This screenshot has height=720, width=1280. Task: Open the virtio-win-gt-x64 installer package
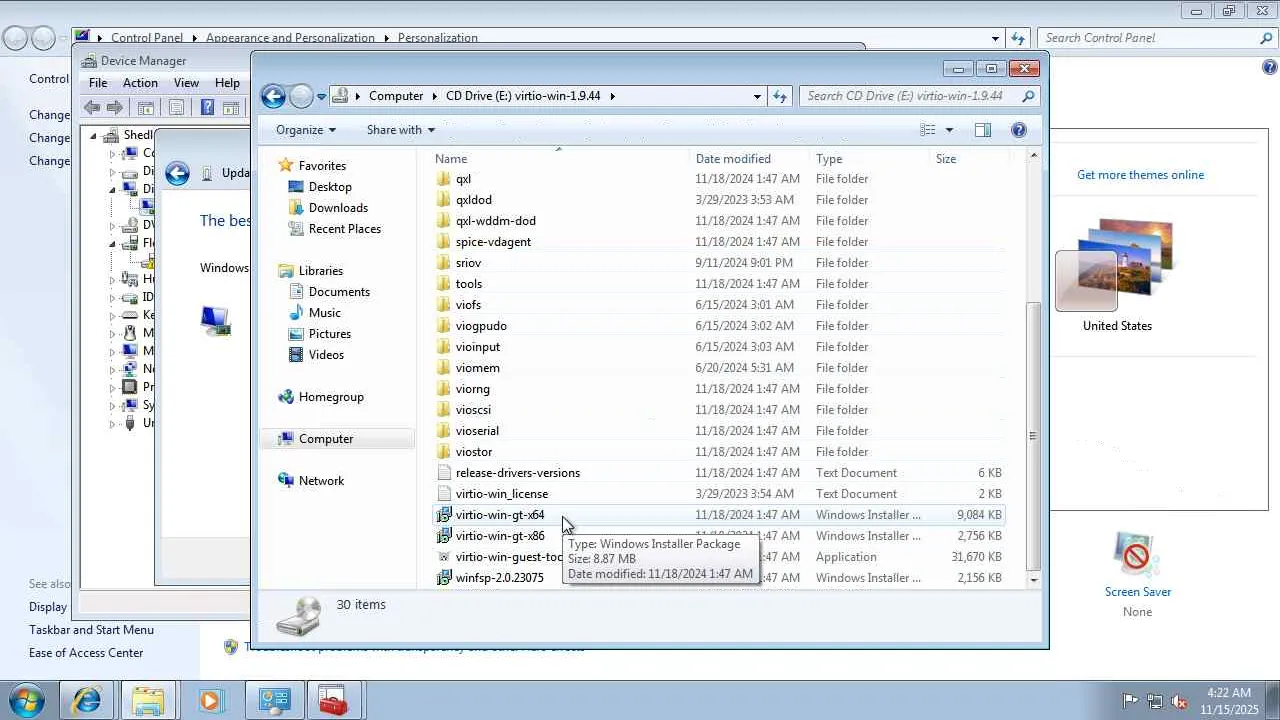click(500, 515)
